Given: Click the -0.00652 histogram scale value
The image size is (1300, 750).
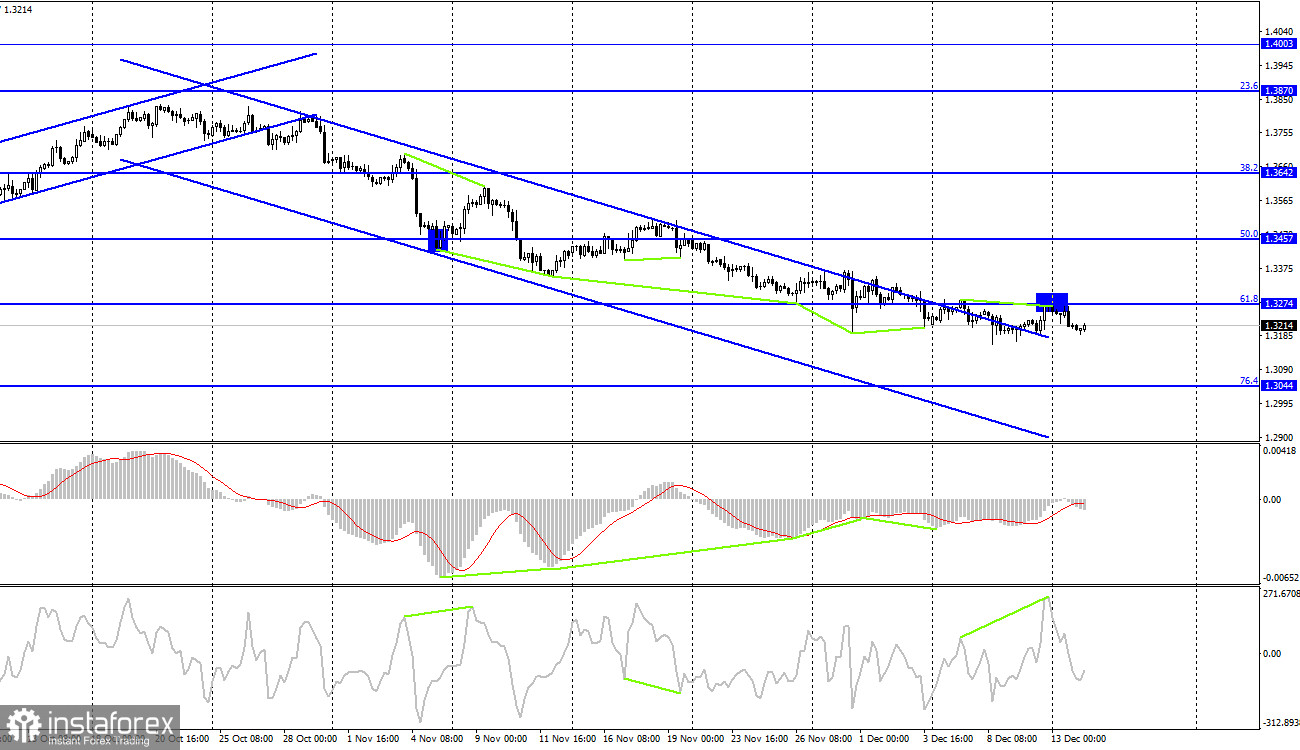Looking at the screenshot, I should [x=1280, y=578].
